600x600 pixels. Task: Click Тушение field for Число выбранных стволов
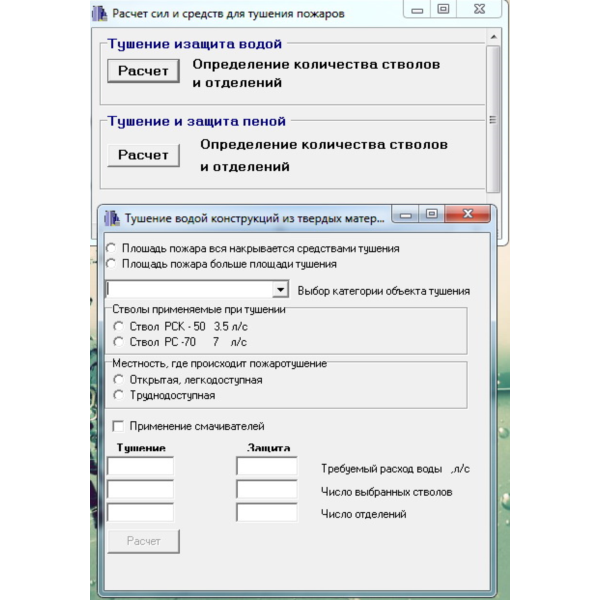pos(140,489)
